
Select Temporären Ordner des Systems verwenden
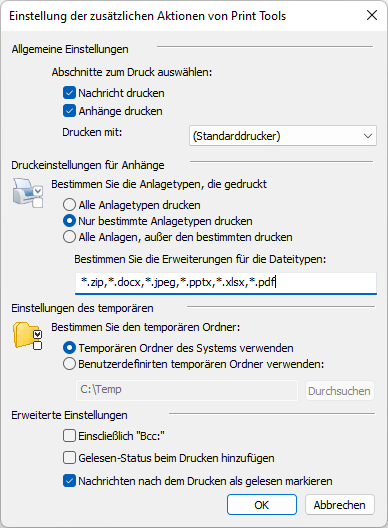point(69,348)
